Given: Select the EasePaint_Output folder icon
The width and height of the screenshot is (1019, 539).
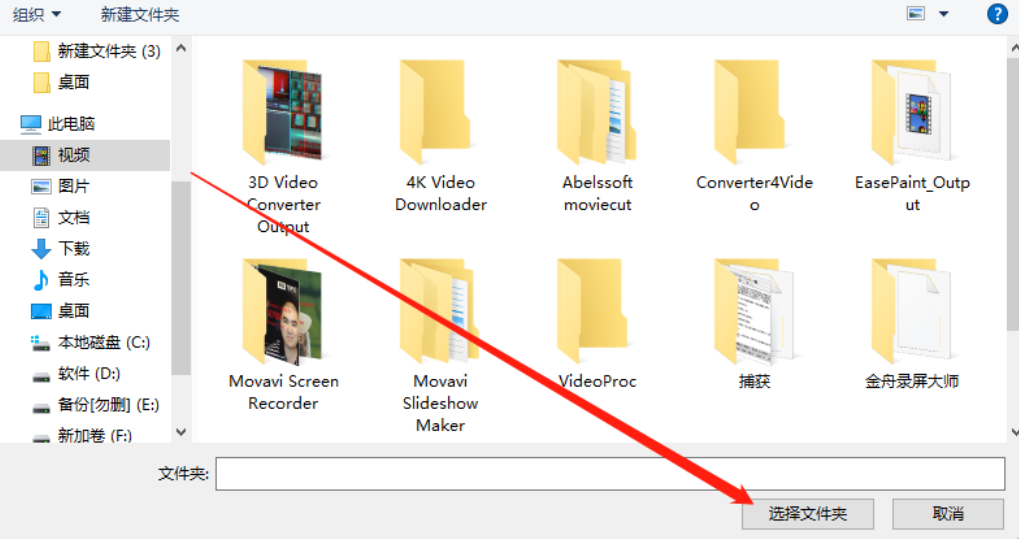Looking at the screenshot, I should coord(911,111).
